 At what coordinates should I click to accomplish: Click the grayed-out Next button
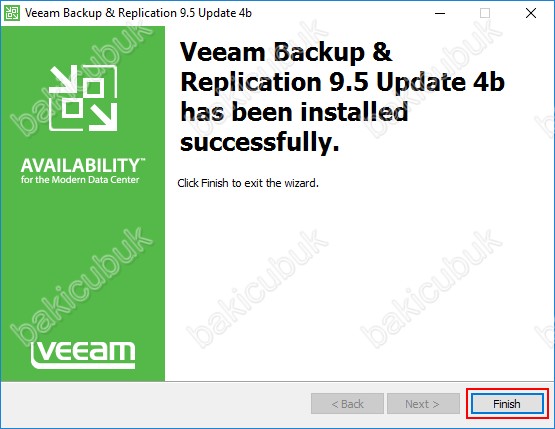(423, 404)
